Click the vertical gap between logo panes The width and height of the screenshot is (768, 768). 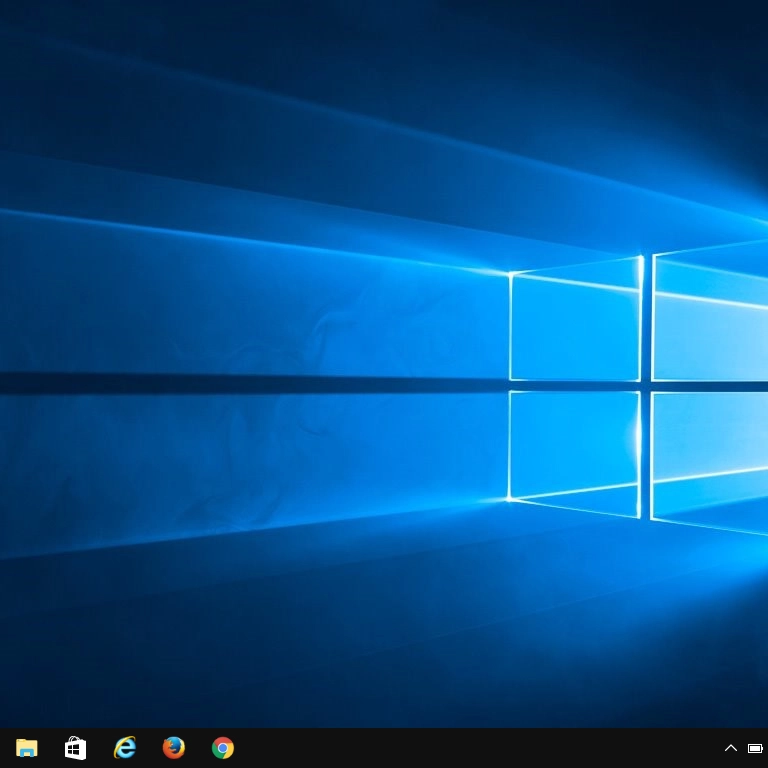coord(646,320)
